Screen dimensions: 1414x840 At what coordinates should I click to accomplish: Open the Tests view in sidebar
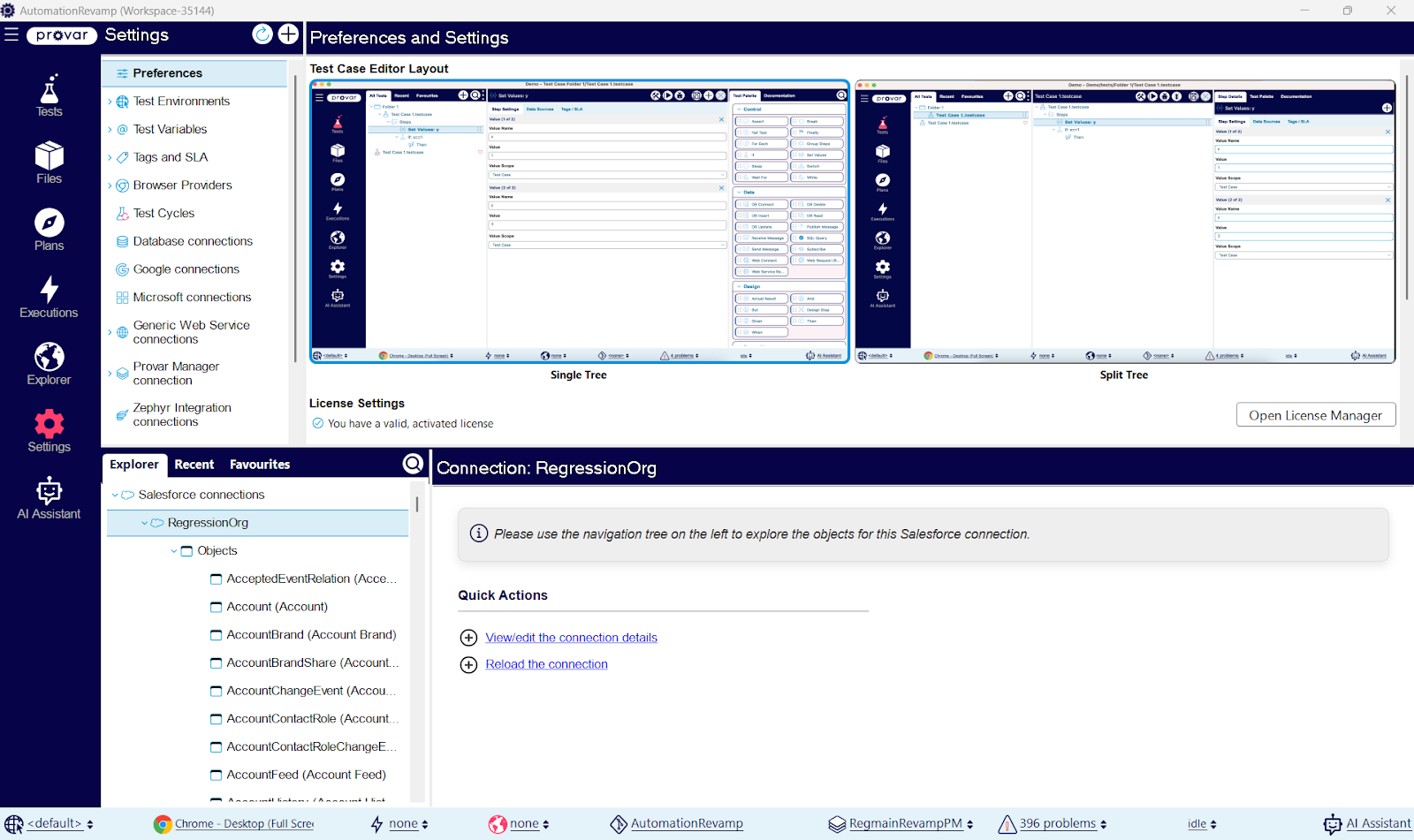point(49,96)
